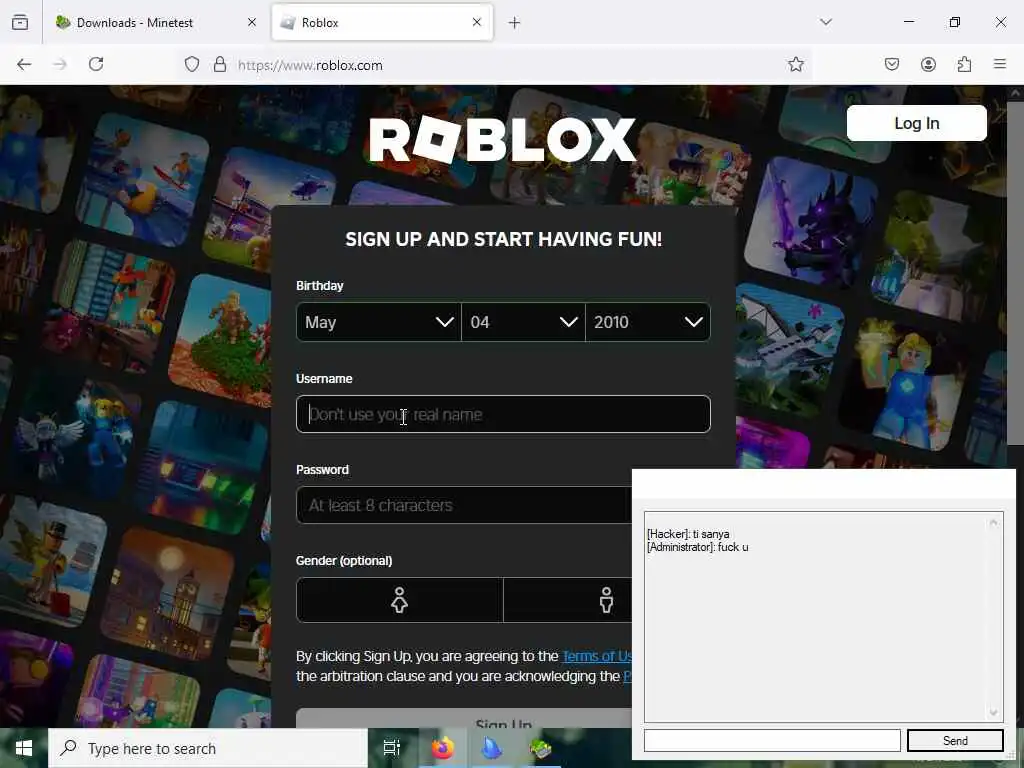Open the birthday month dropdown May
This screenshot has width=1024, height=768.
pos(379,322)
